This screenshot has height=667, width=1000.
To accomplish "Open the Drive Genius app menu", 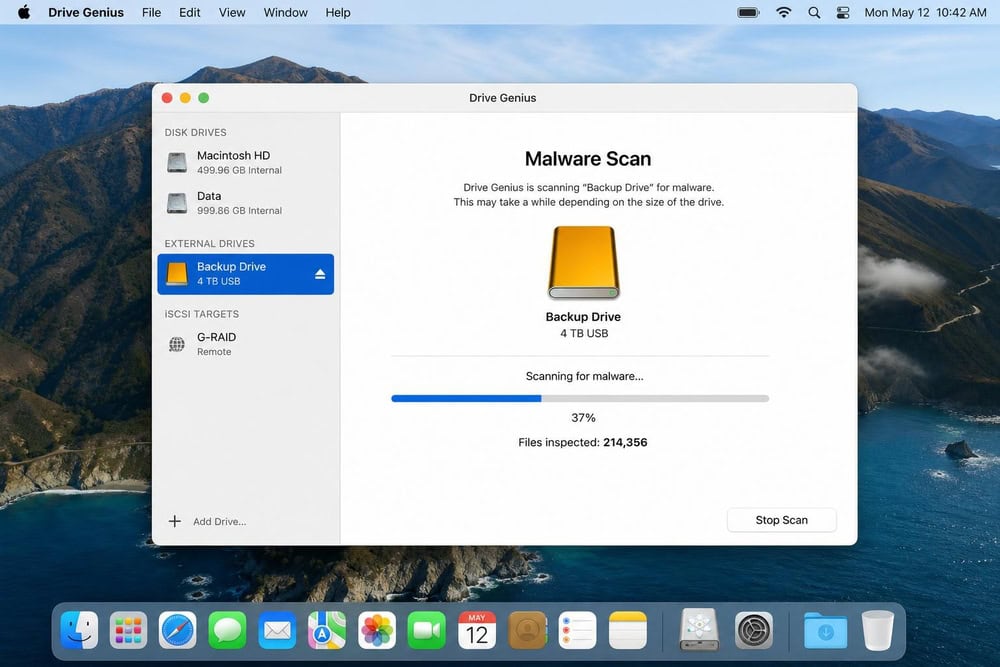I will 86,12.
